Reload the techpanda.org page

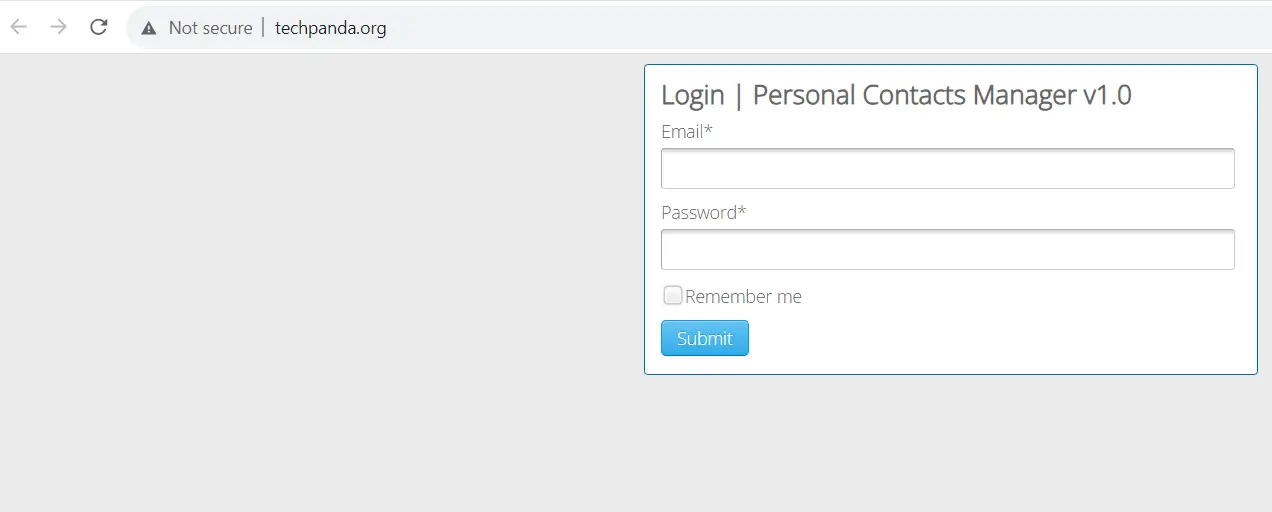click(99, 27)
